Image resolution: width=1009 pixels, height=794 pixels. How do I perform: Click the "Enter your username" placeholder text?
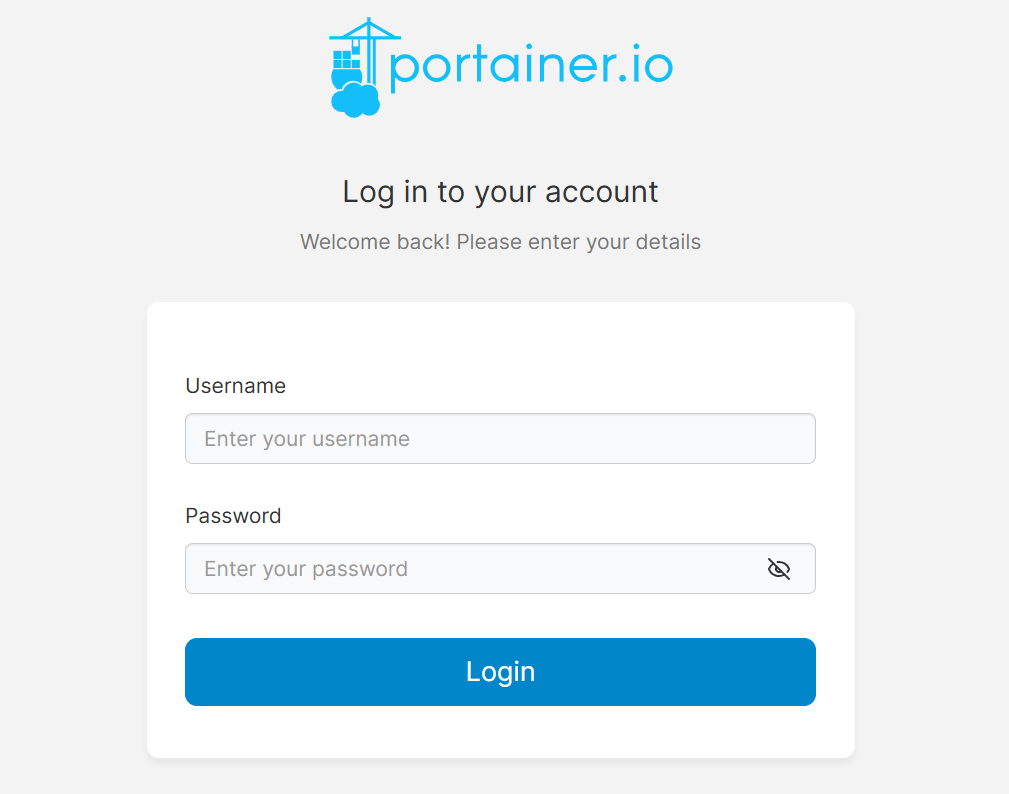307,439
